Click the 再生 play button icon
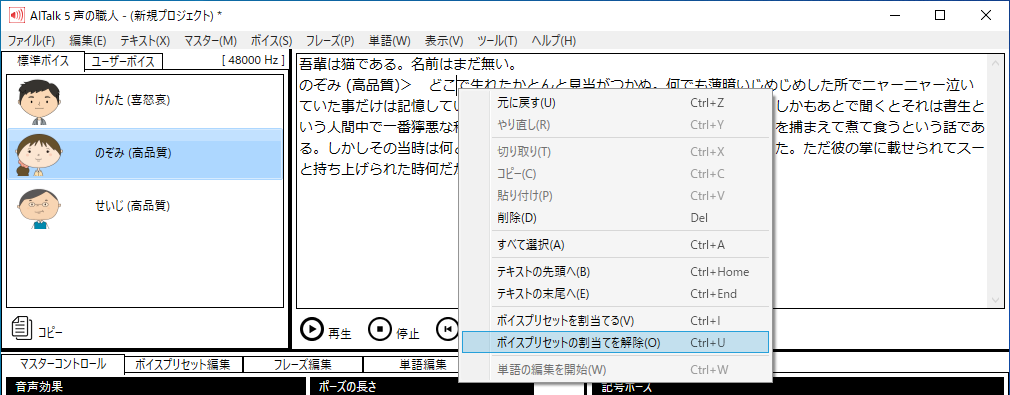 pos(312,329)
